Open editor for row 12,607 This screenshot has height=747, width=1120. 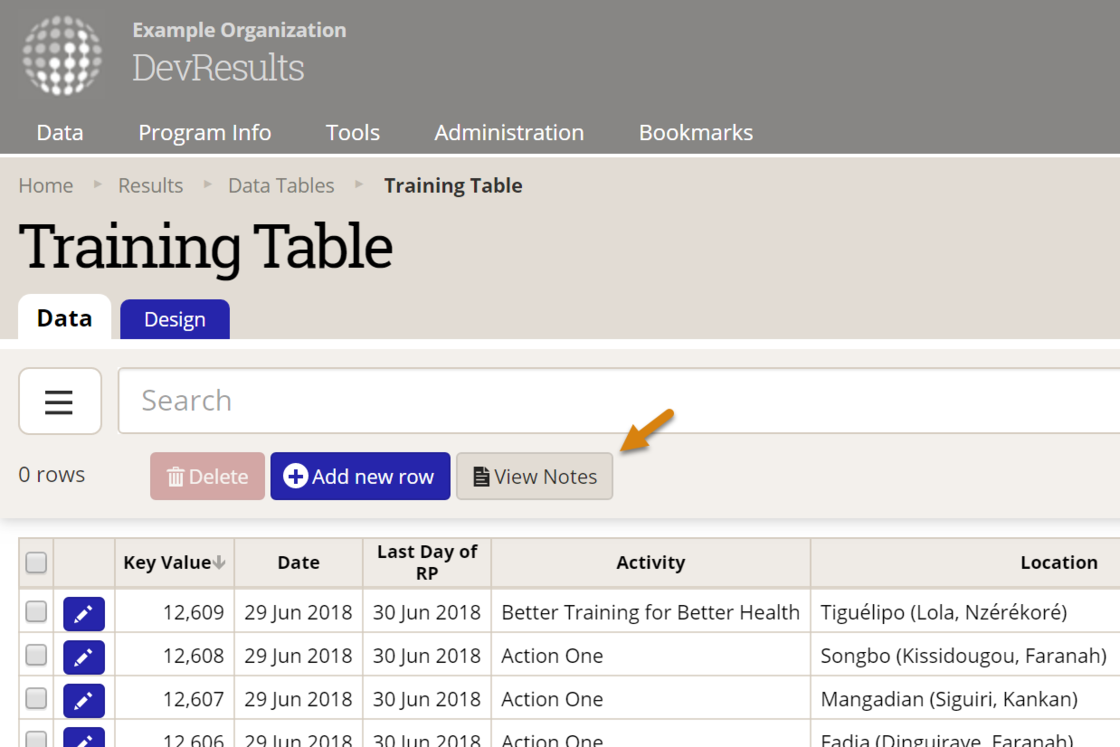click(84, 700)
